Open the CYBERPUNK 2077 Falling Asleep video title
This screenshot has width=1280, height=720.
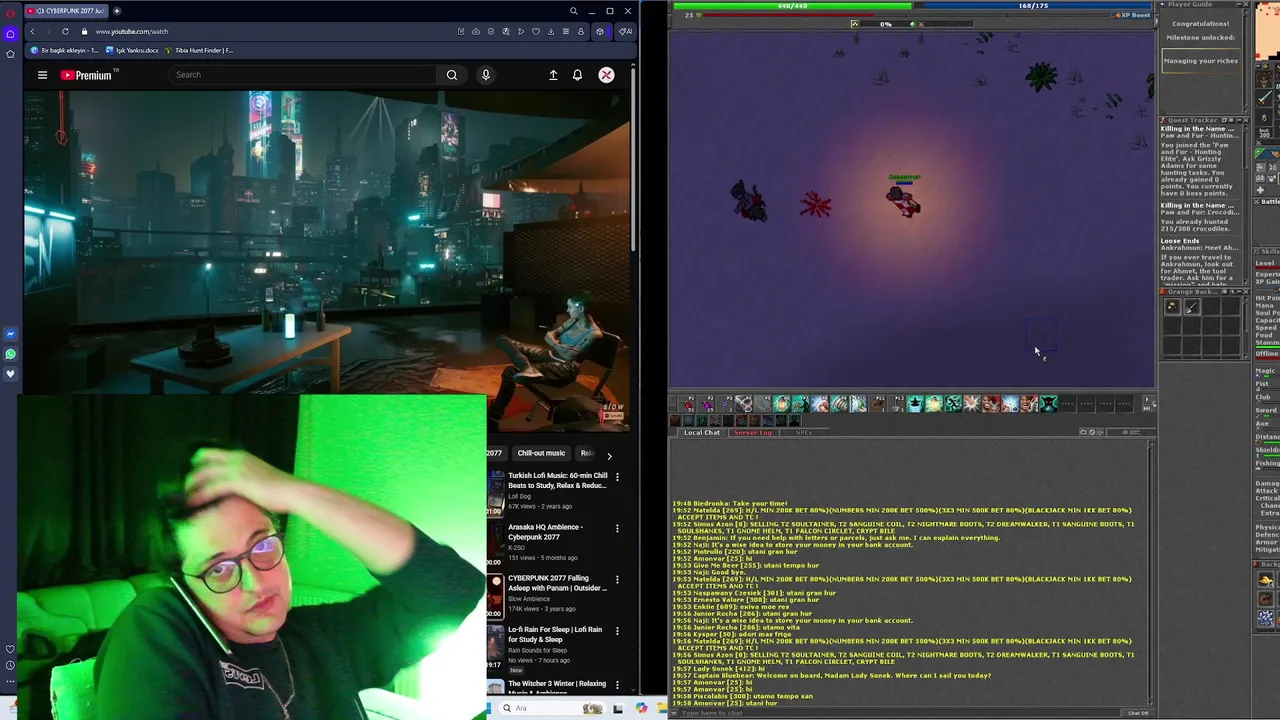click(557, 583)
